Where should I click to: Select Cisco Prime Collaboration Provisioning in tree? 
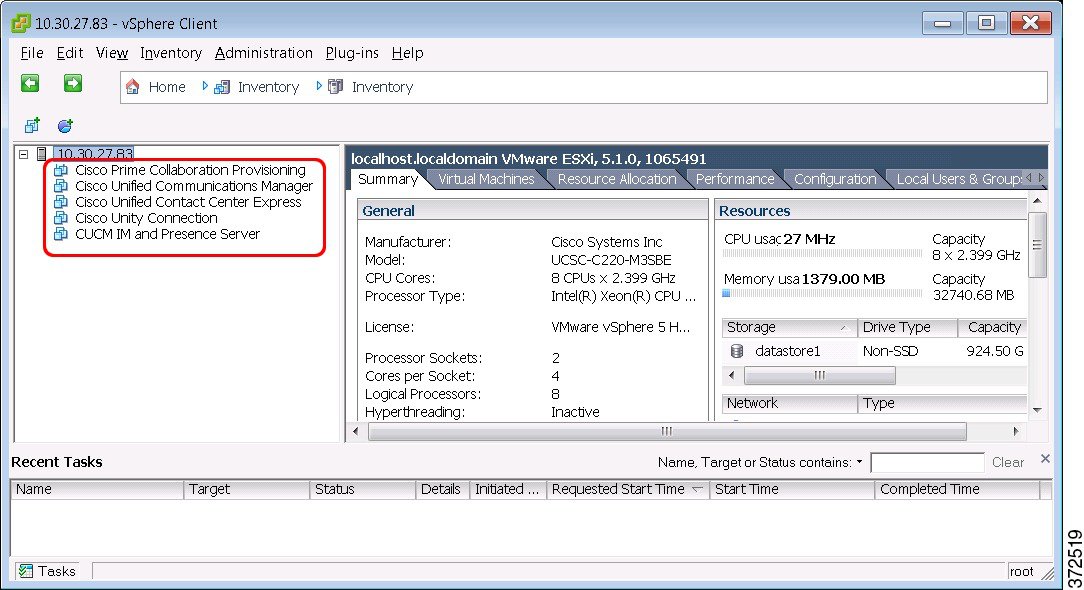190,170
